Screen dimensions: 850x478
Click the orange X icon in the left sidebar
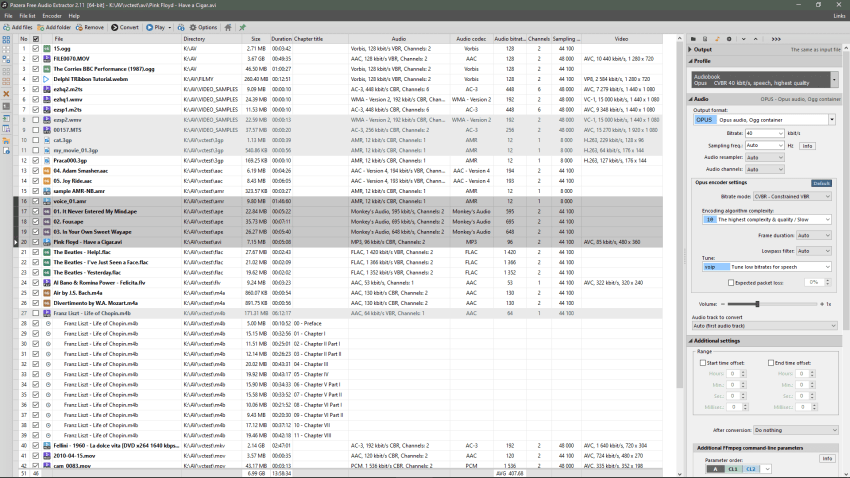tap(7, 93)
